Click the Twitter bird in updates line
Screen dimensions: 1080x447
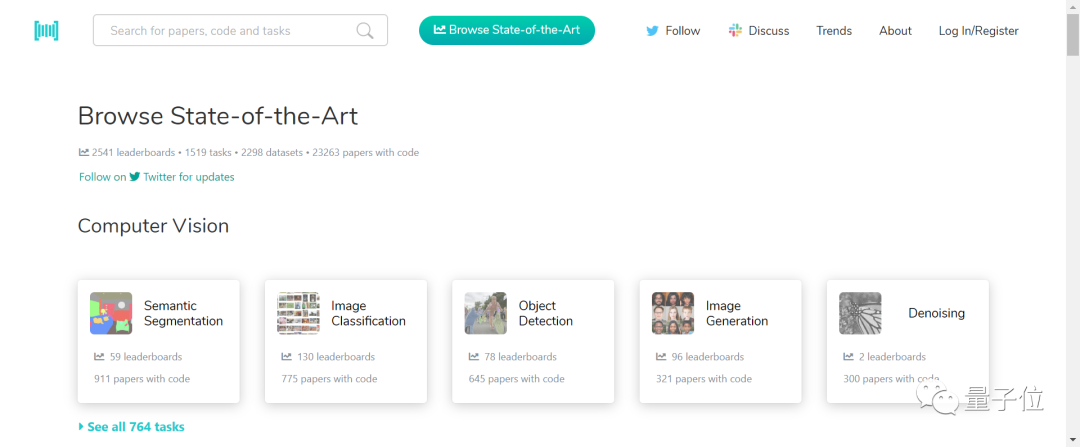(135, 177)
